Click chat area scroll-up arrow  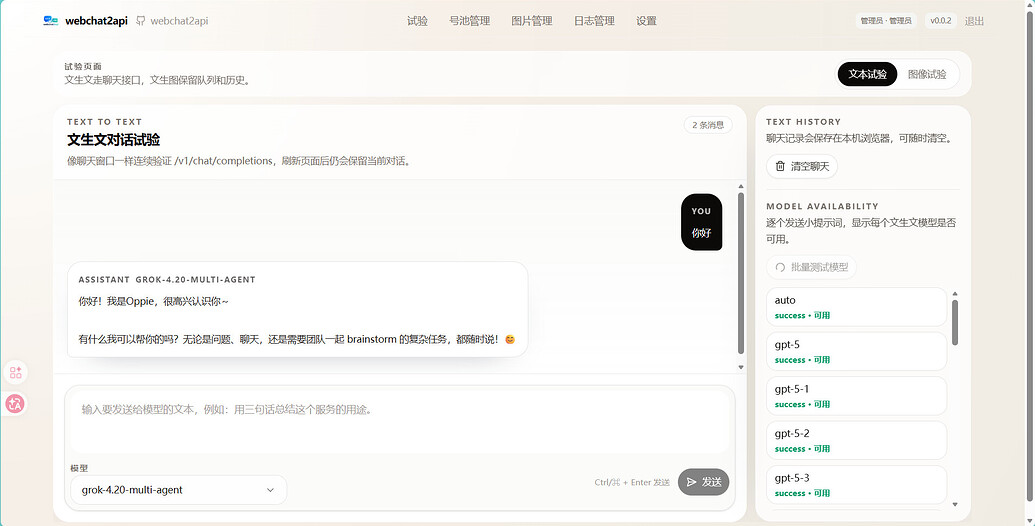pos(741,187)
